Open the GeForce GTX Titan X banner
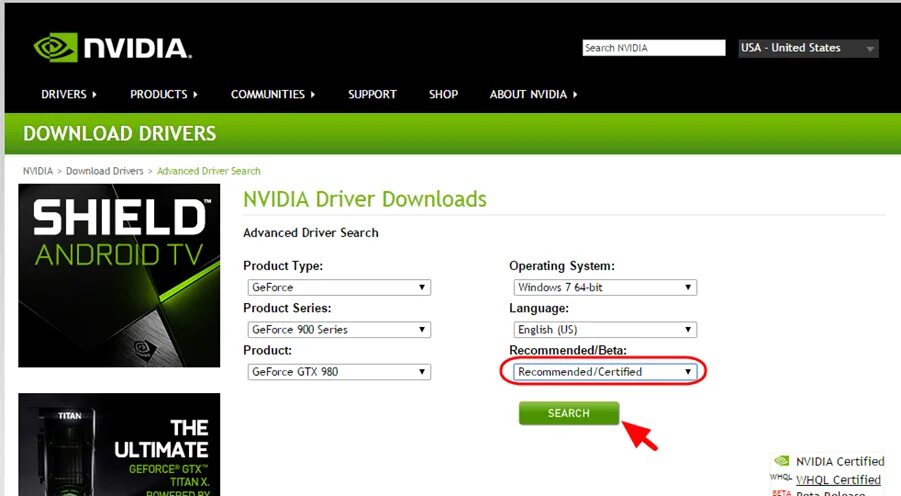This screenshot has height=496, width=901. 119,444
